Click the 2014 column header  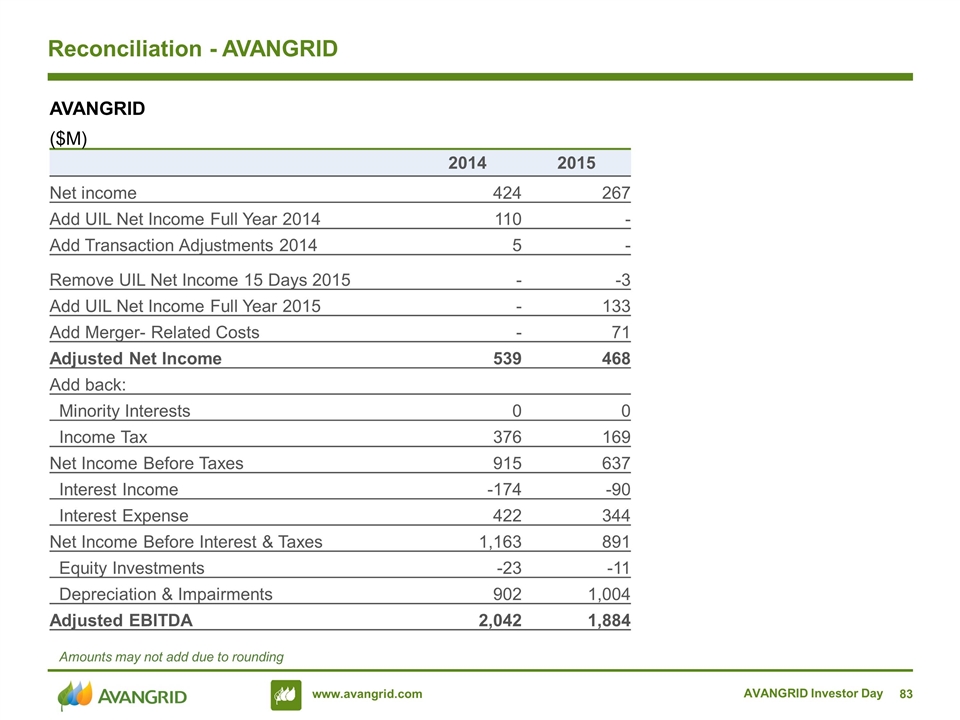tap(467, 163)
